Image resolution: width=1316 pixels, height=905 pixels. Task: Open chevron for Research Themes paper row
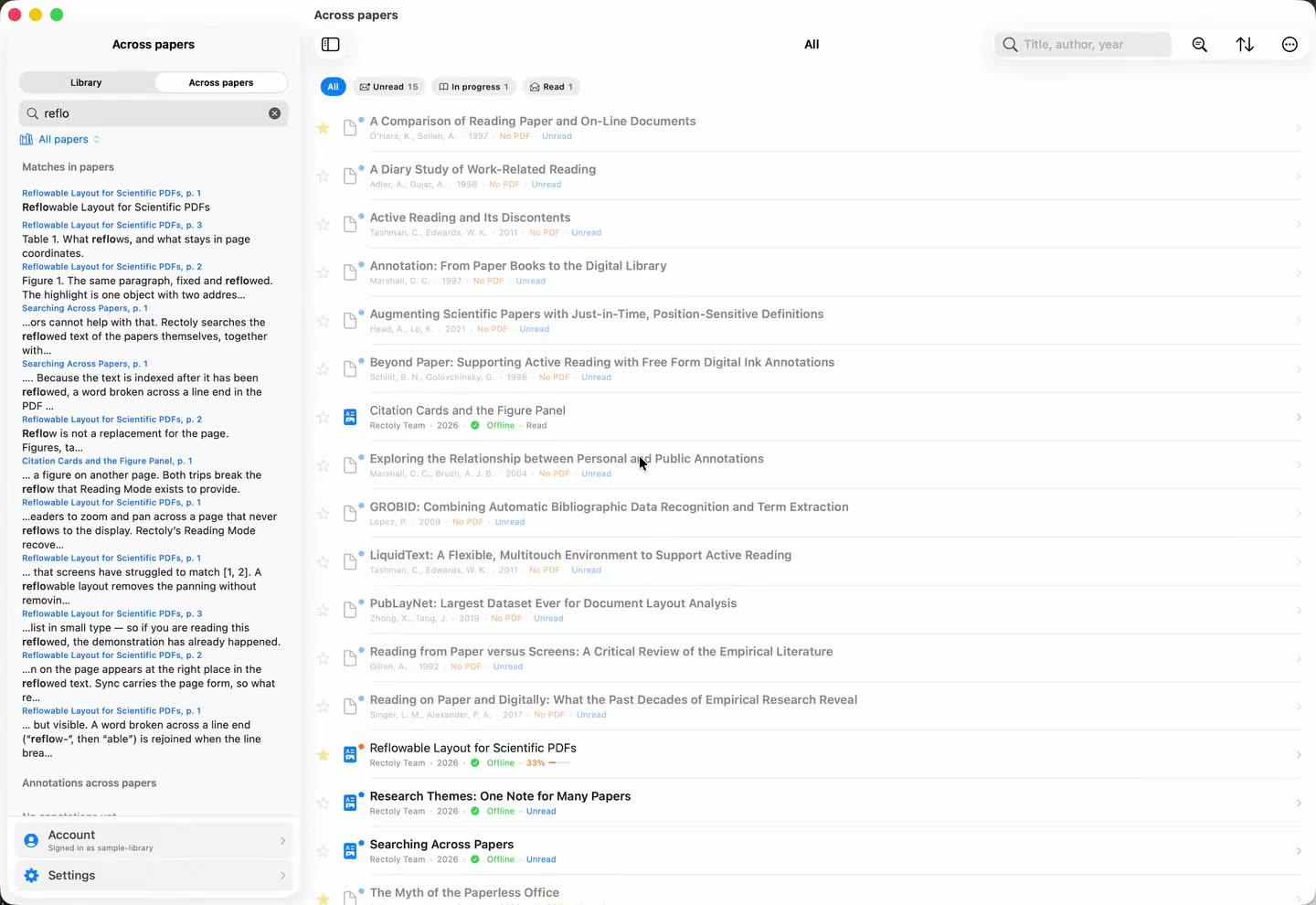1299,804
